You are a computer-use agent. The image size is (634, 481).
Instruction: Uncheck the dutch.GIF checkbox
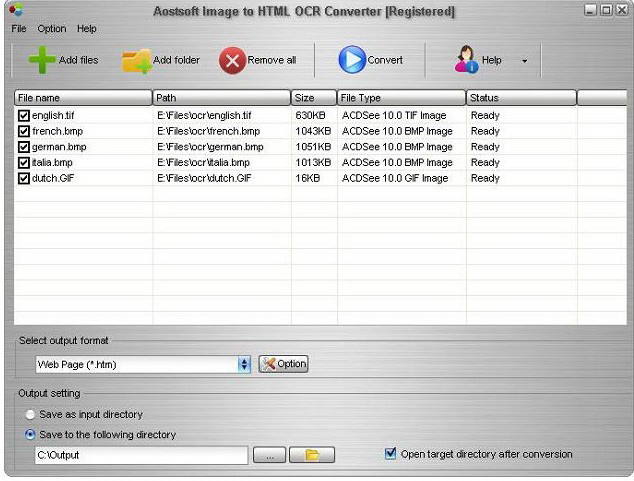(24, 178)
